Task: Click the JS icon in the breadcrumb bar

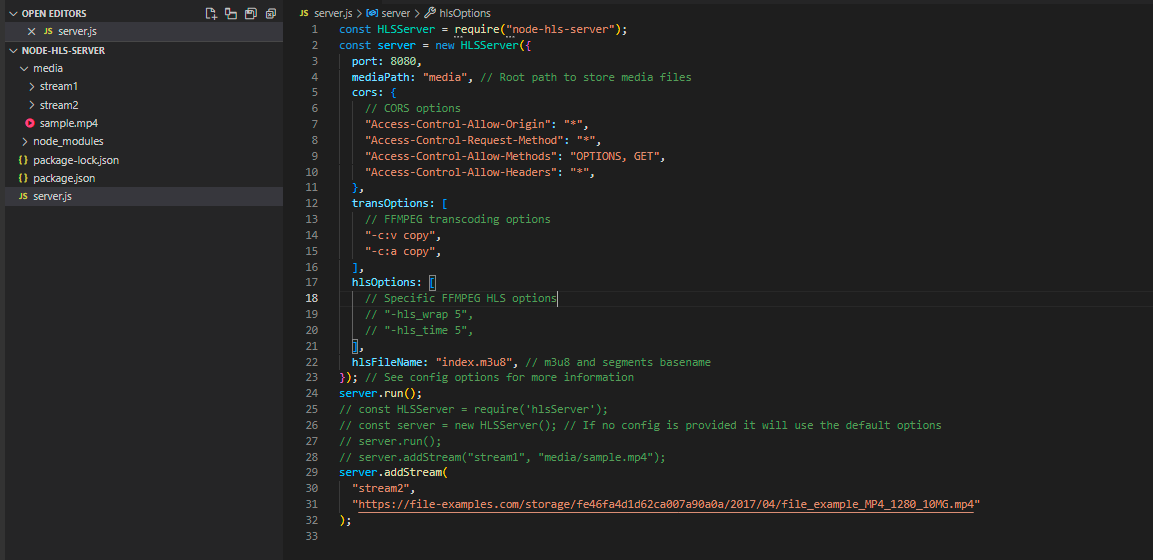Action: click(304, 13)
